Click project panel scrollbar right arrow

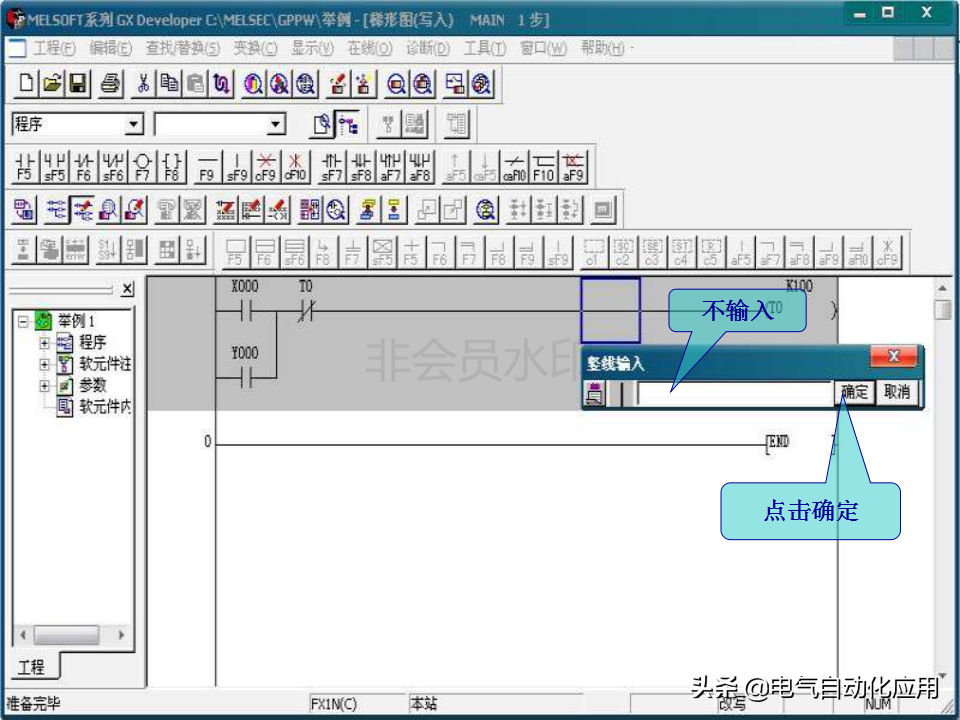pos(121,634)
